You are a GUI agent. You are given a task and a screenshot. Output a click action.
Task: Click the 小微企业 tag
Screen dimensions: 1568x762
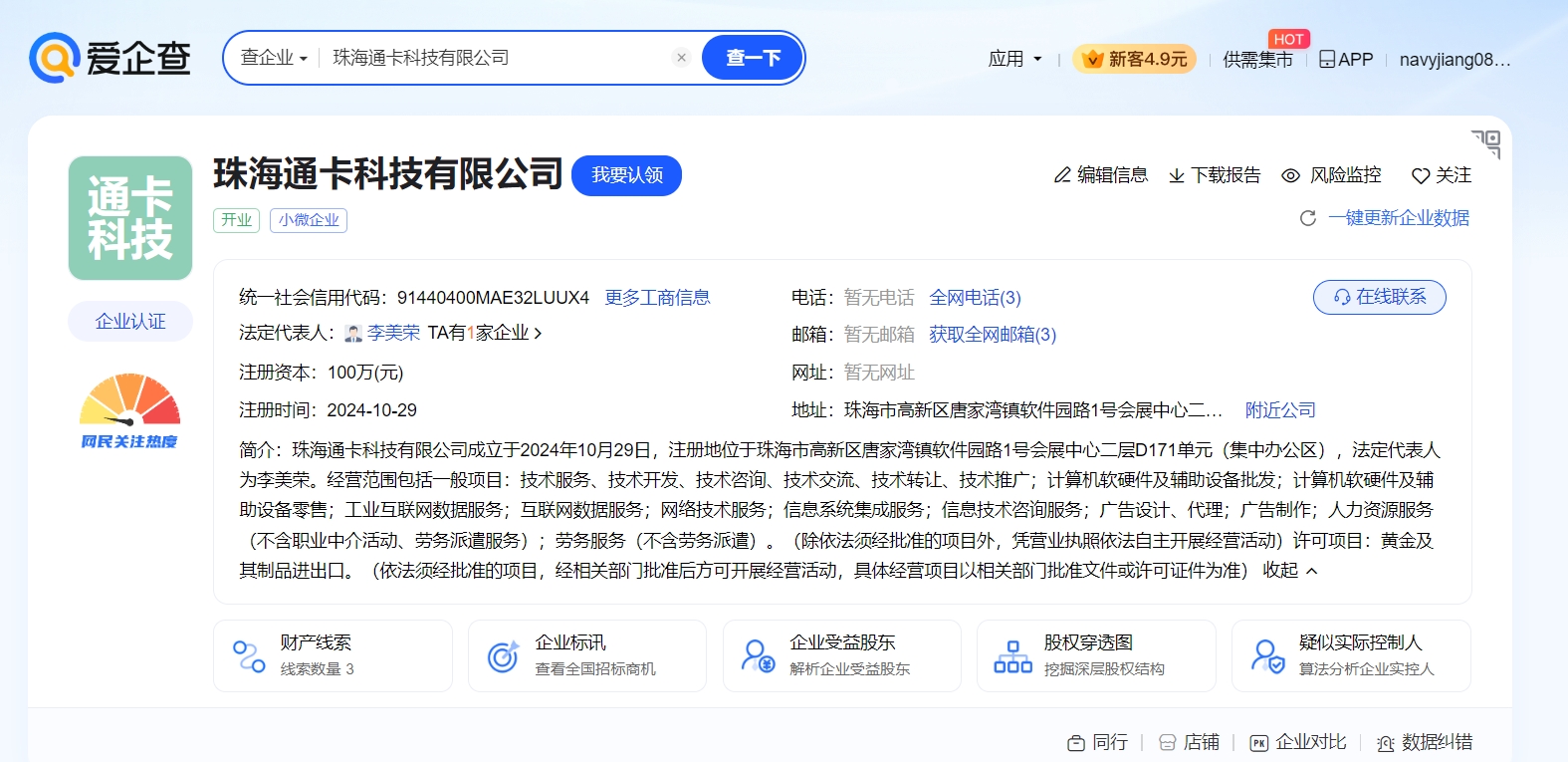(x=309, y=220)
